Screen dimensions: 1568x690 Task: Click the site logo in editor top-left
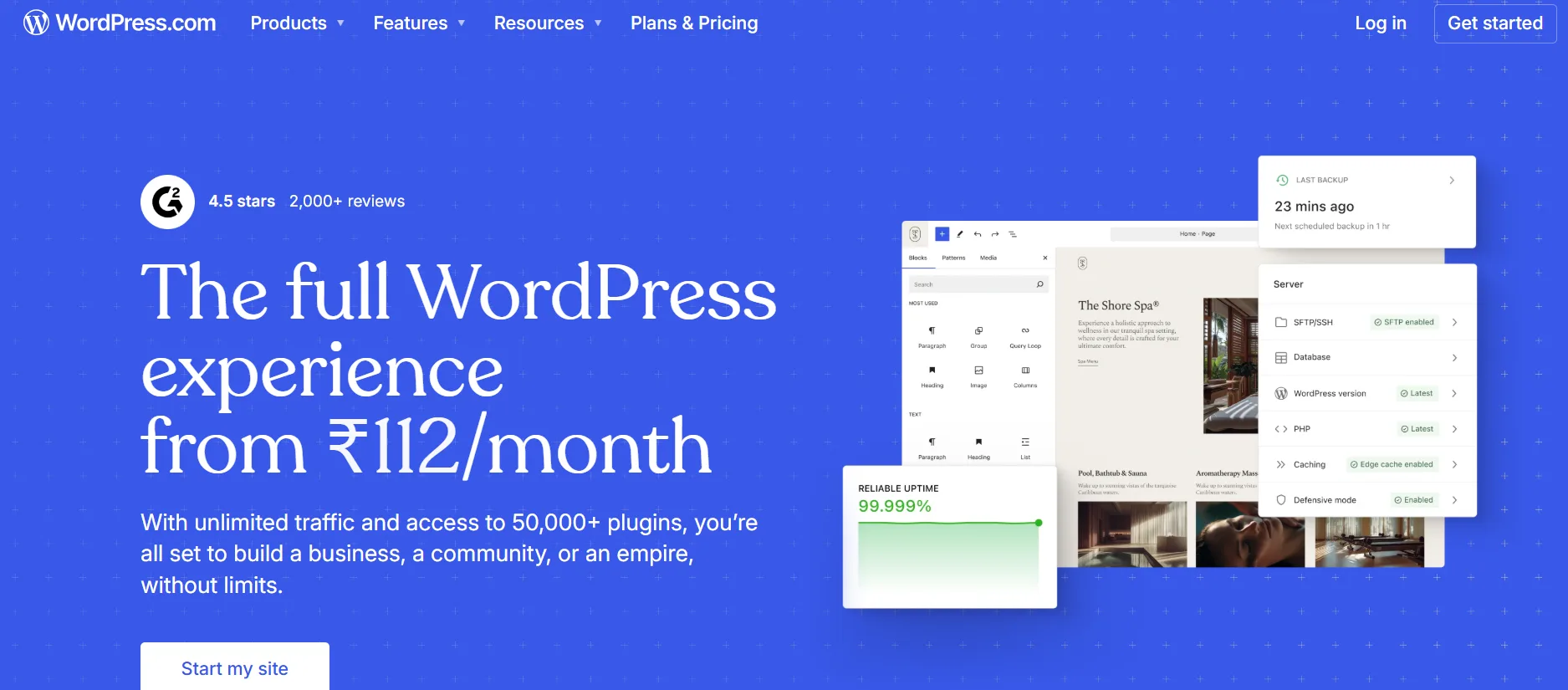[x=915, y=234]
